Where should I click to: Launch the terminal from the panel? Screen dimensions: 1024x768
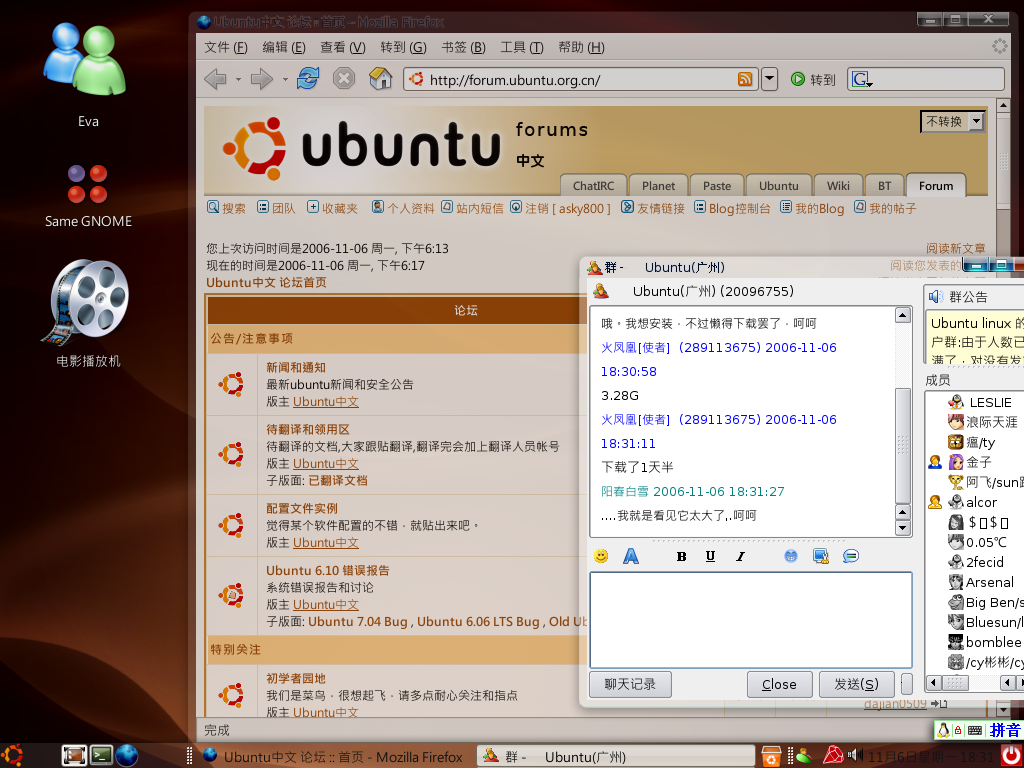[101, 756]
